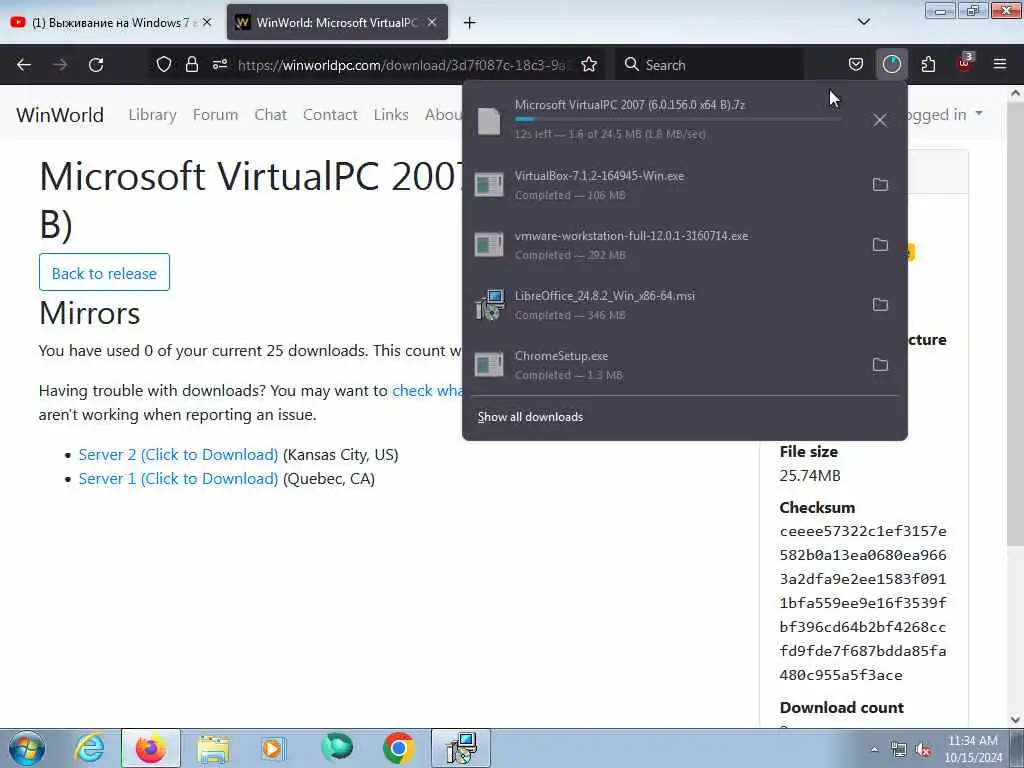Open the Chat menu item
This screenshot has width=1024, height=768.
click(270, 114)
